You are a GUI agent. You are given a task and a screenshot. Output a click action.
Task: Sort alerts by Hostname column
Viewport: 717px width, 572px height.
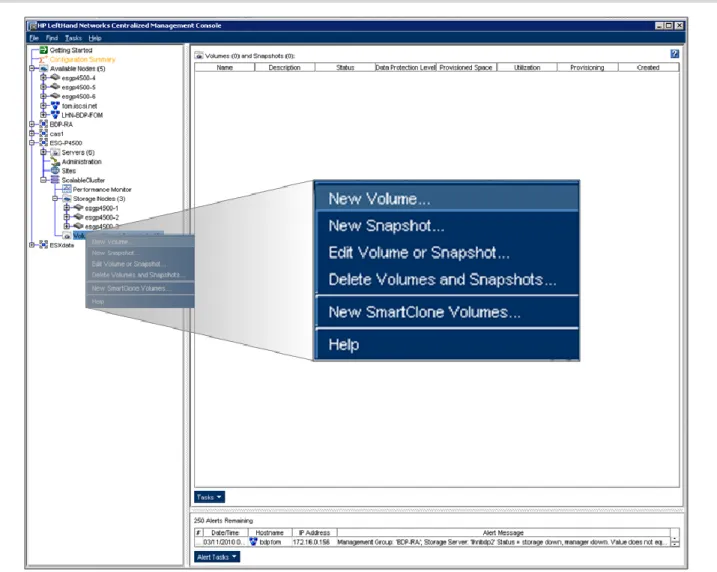[x=269, y=533]
